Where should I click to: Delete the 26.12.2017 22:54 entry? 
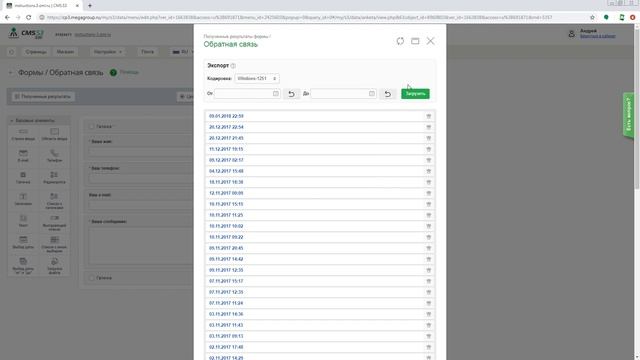coord(429,127)
